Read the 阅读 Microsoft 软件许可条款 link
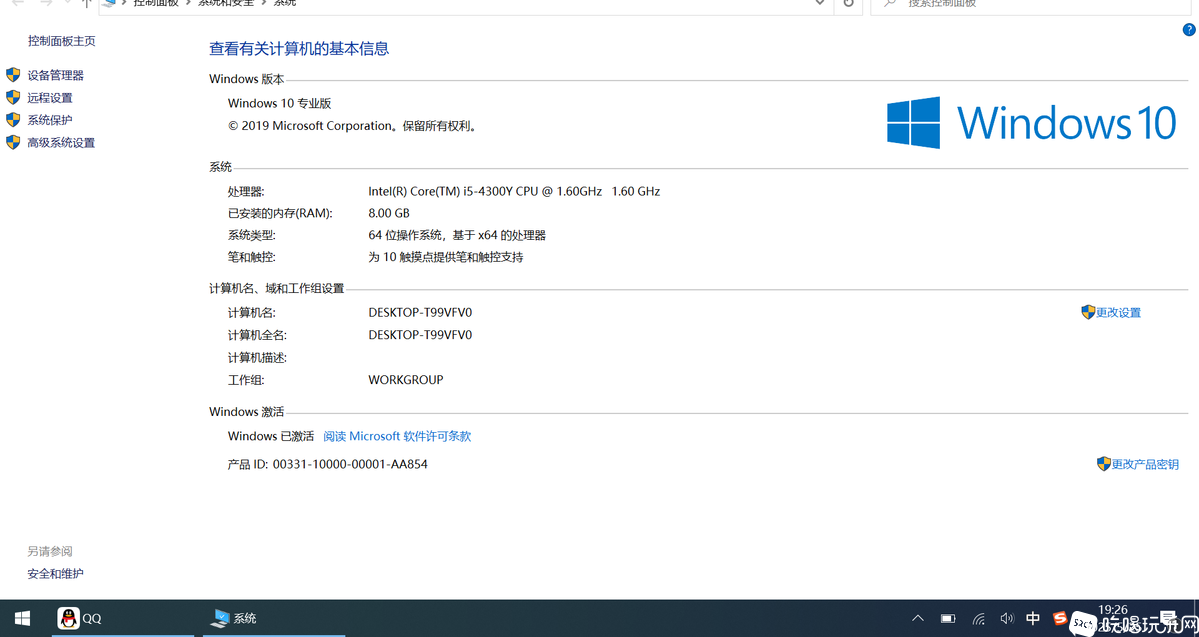The width and height of the screenshot is (1199, 637). pyautogui.click(x=397, y=436)
